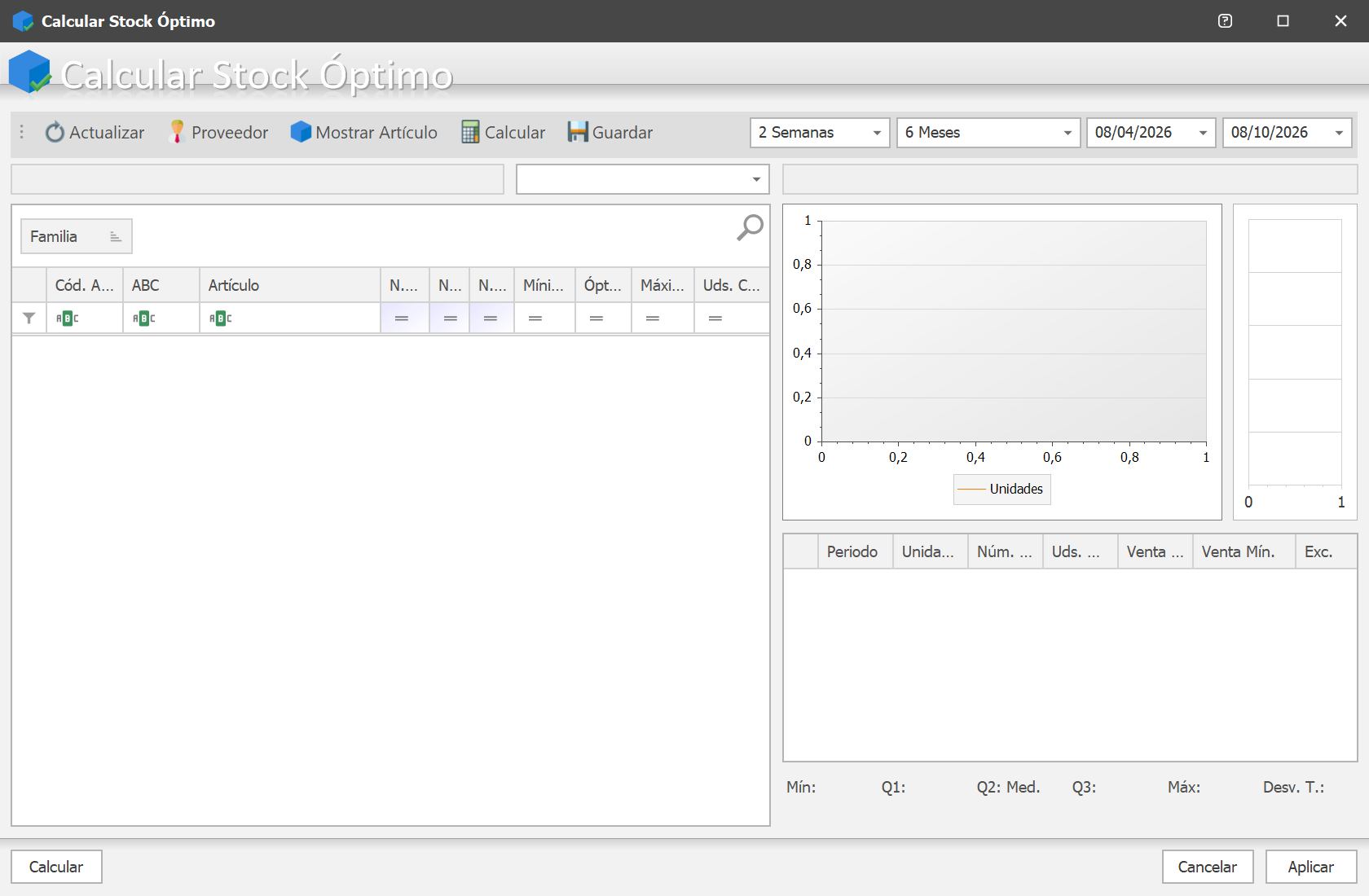The height and width of the screenshot is (896, 1369).
Task: Open Artículo column filter operator icon
Action: 220,318
